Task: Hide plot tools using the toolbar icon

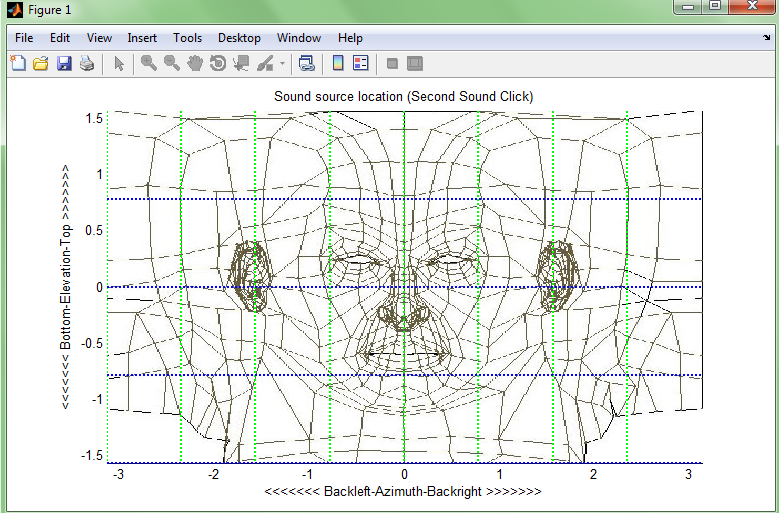Action: 392,64
